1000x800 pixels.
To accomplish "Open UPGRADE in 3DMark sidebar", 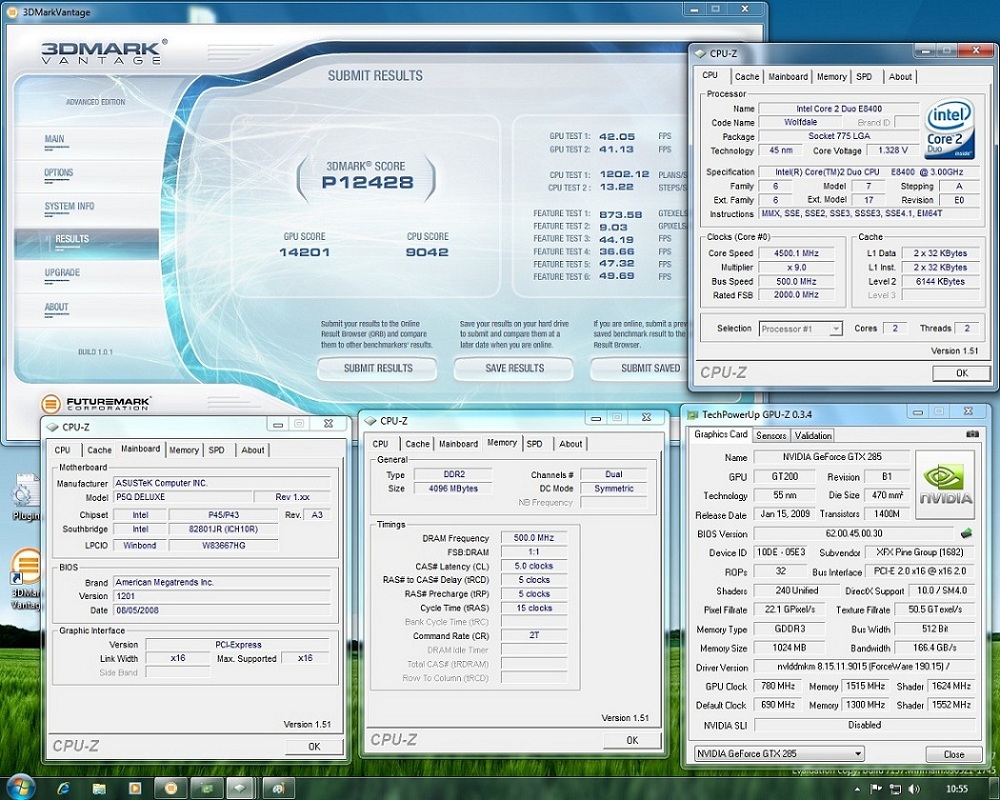I will 62,273.
